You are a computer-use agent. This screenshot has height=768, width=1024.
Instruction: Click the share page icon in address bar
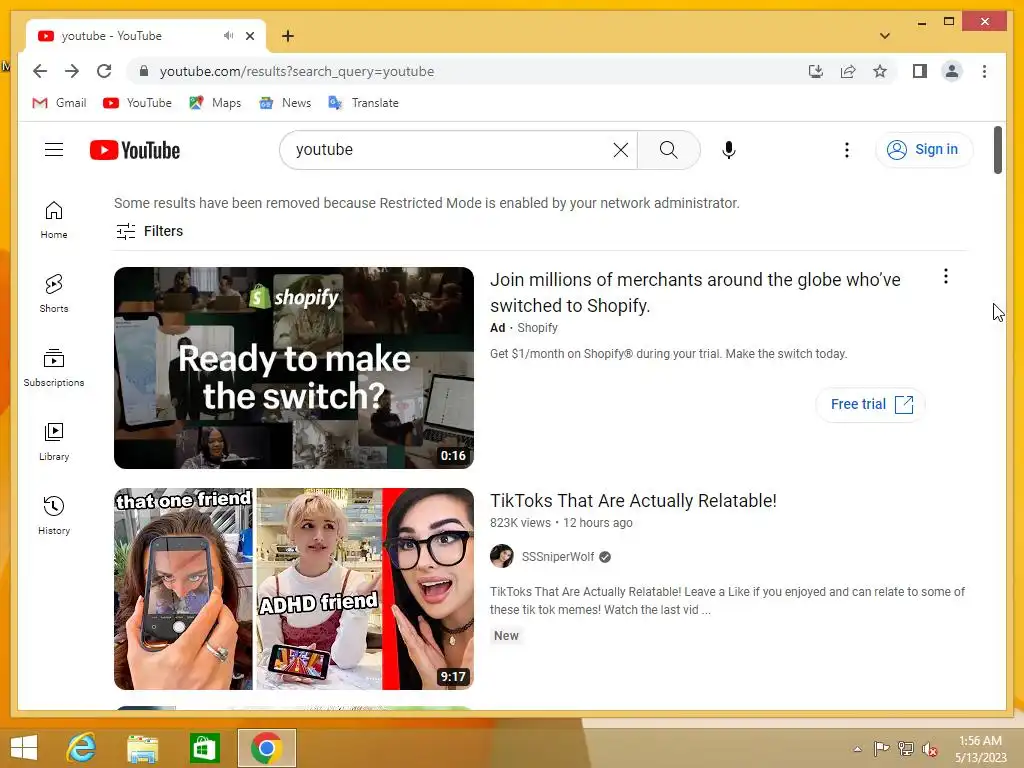pyautogui.click(x=848, y=71)
